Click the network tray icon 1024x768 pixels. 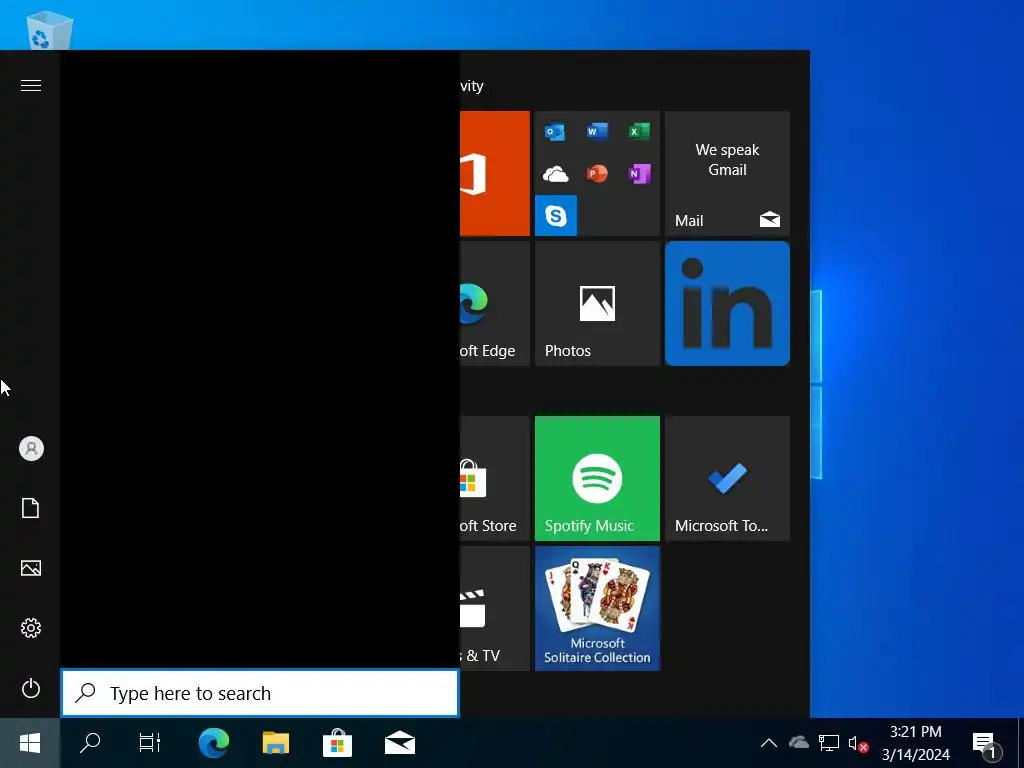point(829,743)
